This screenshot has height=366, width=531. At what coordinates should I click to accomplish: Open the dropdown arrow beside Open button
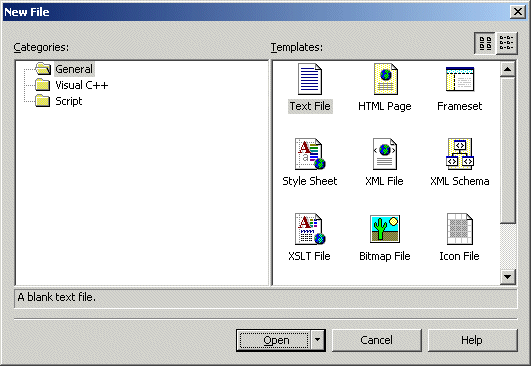point(317,340)
